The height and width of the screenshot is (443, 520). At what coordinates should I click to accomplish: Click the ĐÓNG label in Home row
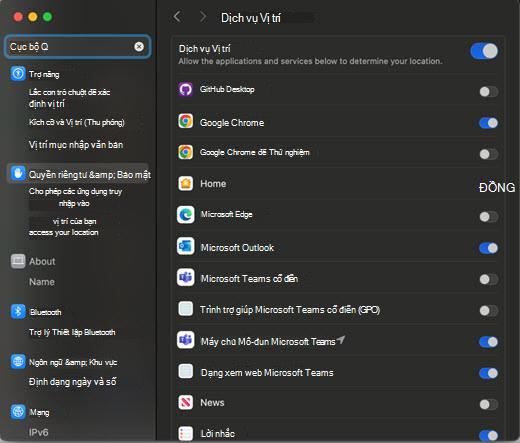coord(497,188)
